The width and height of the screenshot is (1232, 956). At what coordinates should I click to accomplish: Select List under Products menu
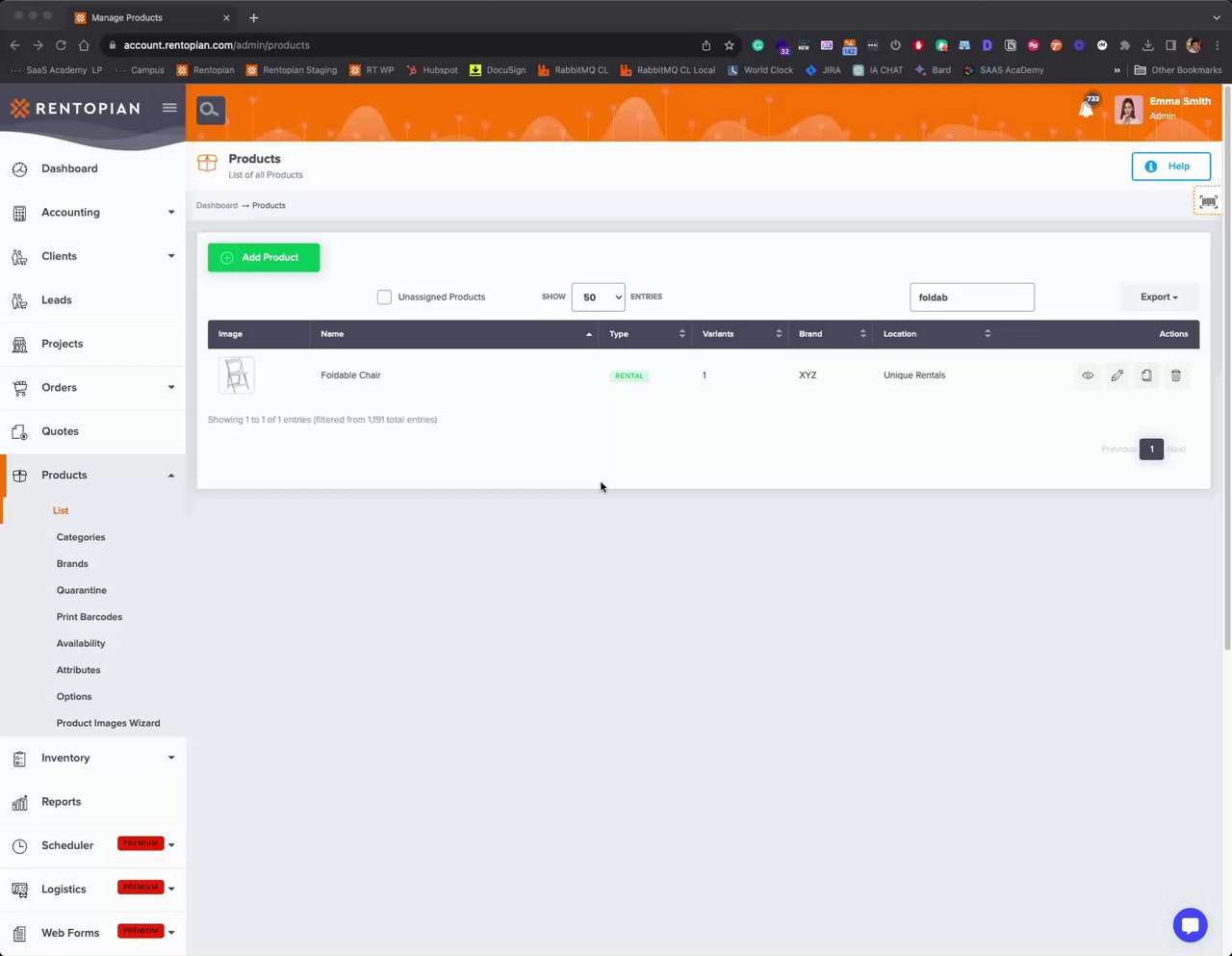(61, 511)
